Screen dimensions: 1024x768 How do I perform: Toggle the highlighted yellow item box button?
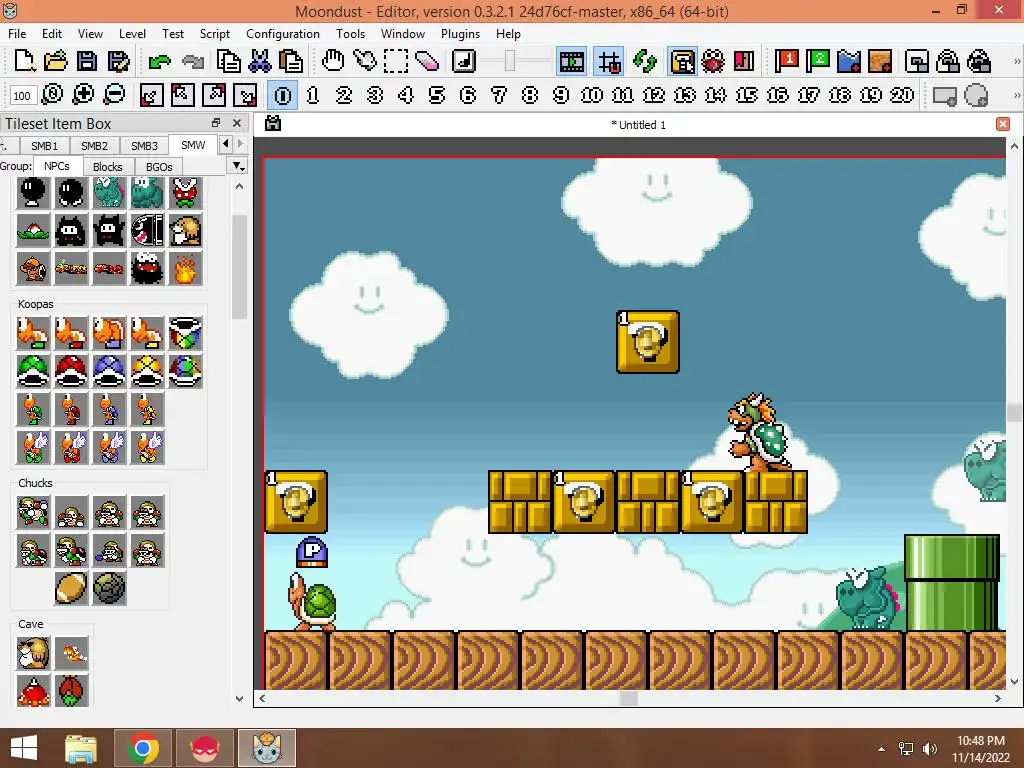(x=682, y=61)
